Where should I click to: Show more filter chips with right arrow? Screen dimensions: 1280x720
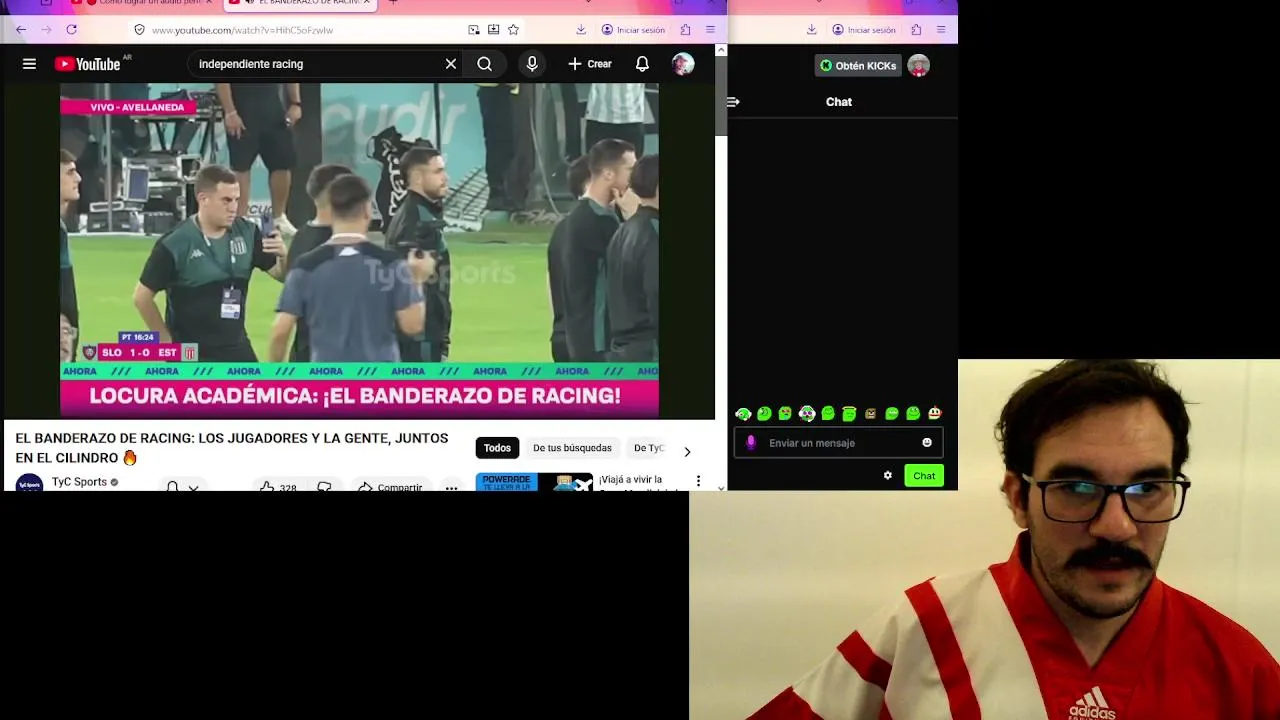[x=687, y=452]
